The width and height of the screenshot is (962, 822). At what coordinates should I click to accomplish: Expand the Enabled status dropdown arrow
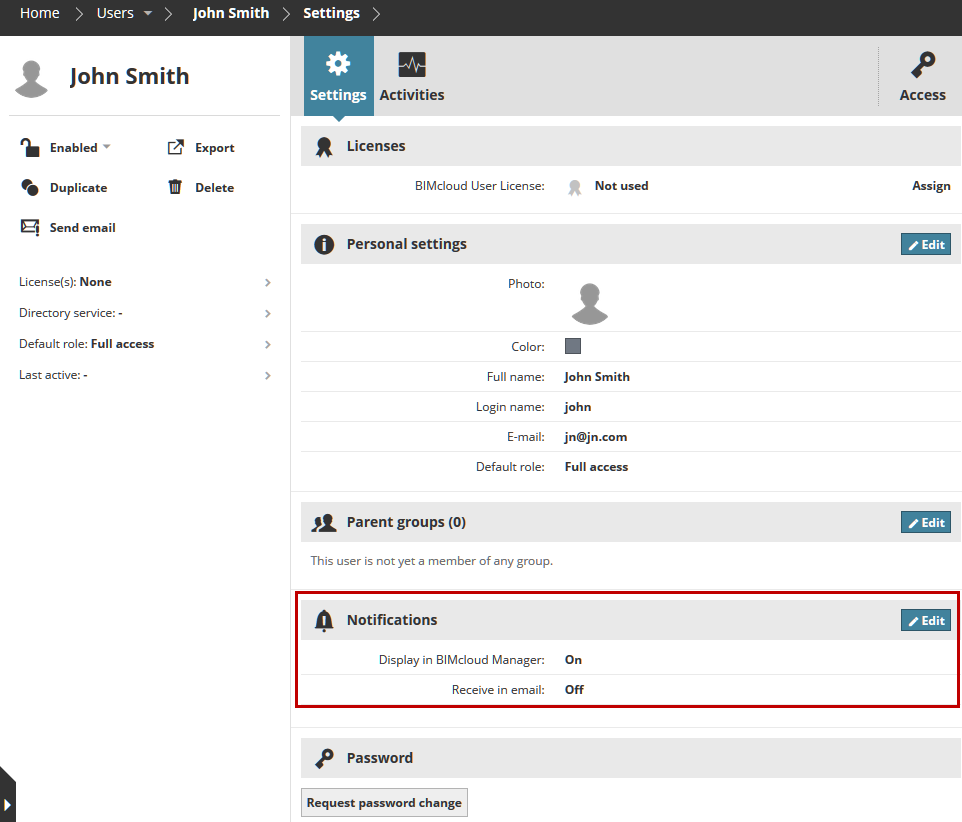(x=107, y=147)
